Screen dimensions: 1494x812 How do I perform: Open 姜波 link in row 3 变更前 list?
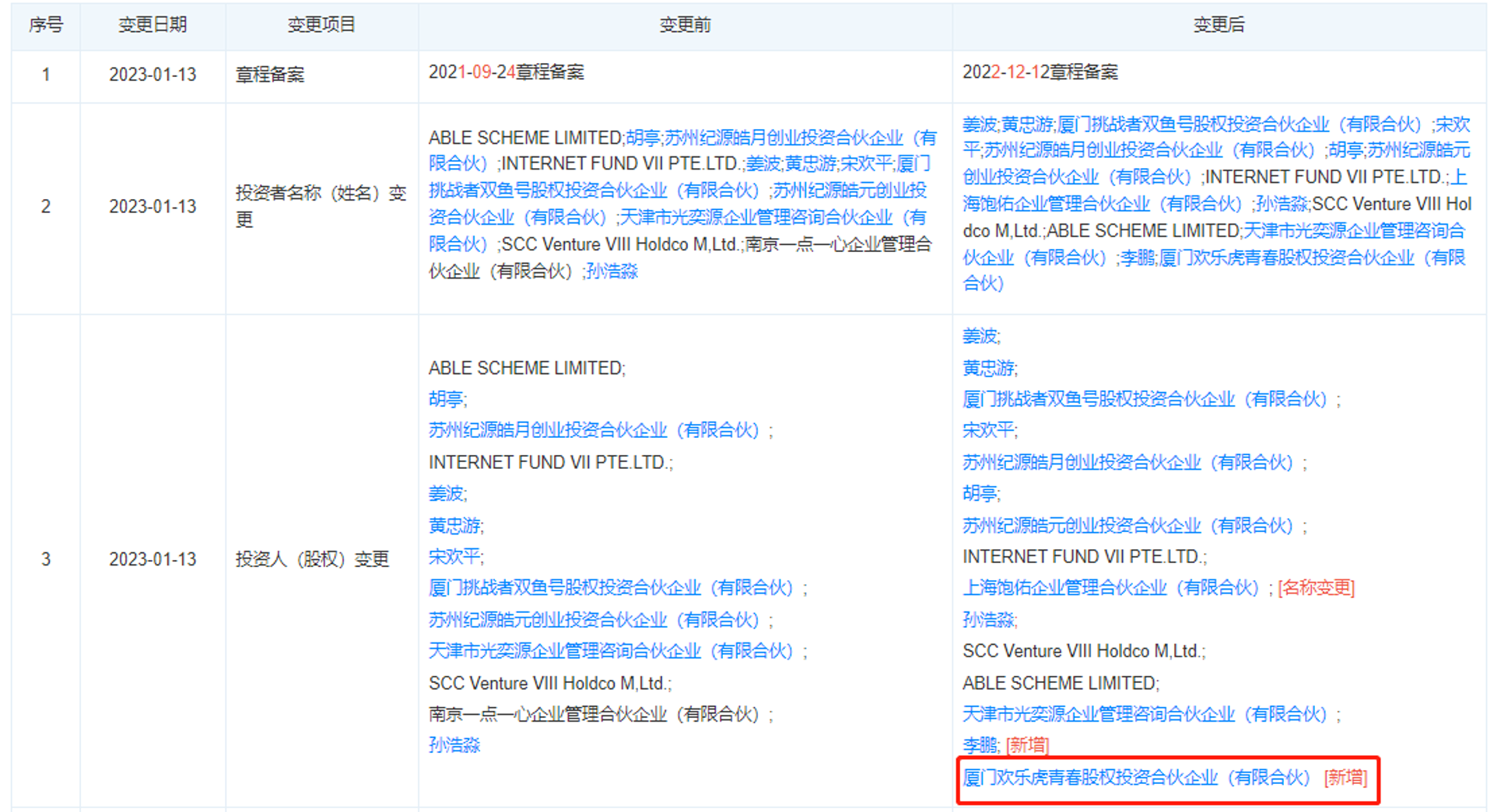446,494
